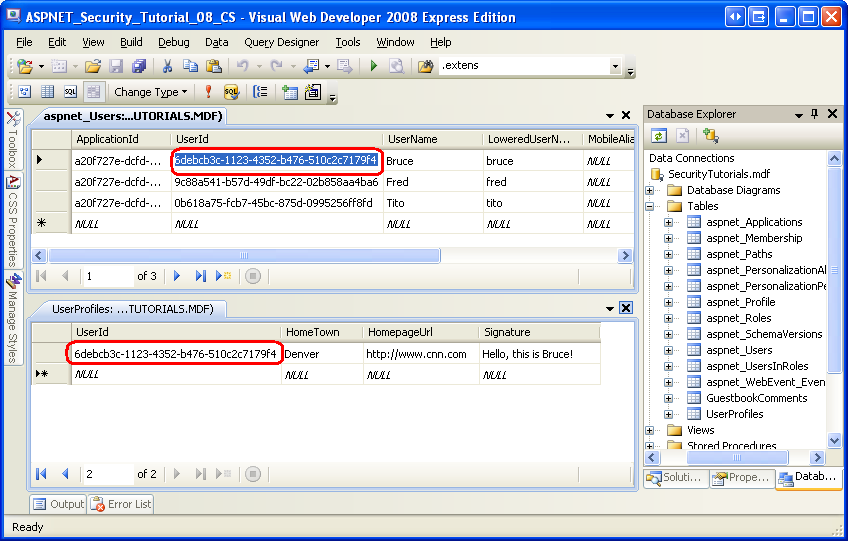Expand the Database Diagrams node
The width and height of the screenshot is (848, 541).
(650, 190)
